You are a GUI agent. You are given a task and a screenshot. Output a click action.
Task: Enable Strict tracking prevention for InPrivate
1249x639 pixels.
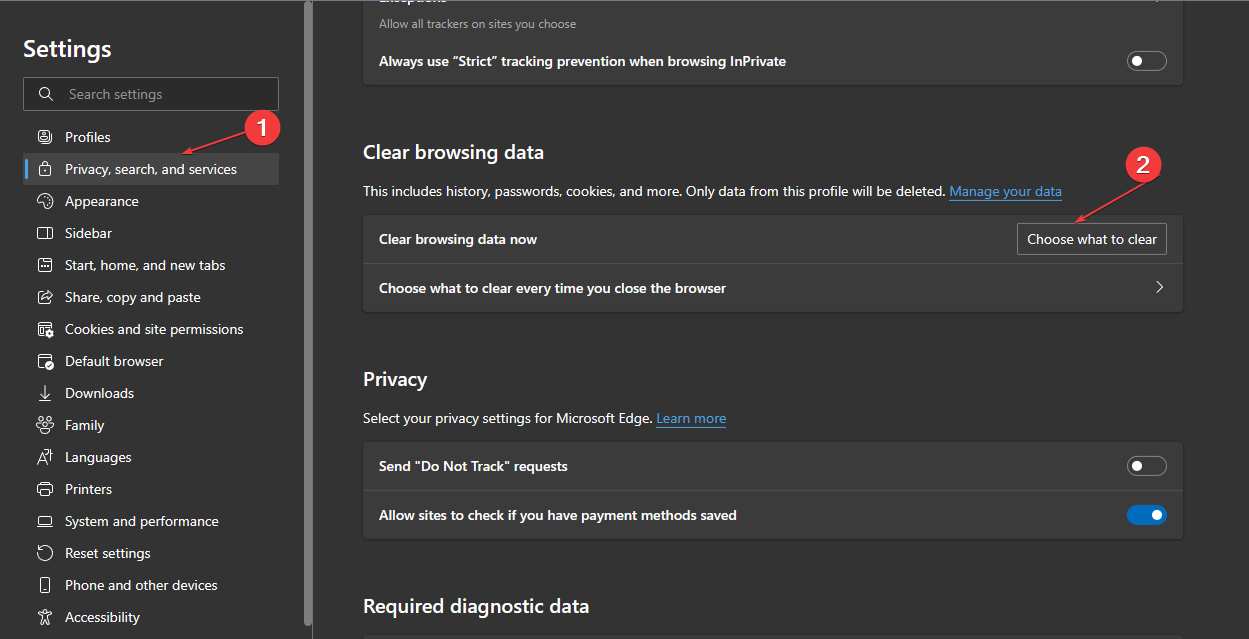coord(1146,61)
